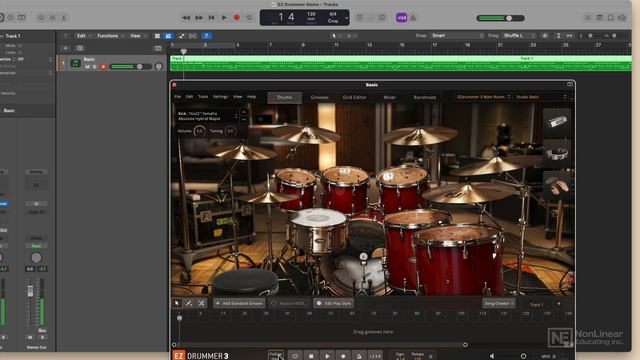The image size is (640, 360).
Task: Toggle the blue Catch Playhead icon
Action: [x=207, y=36]
